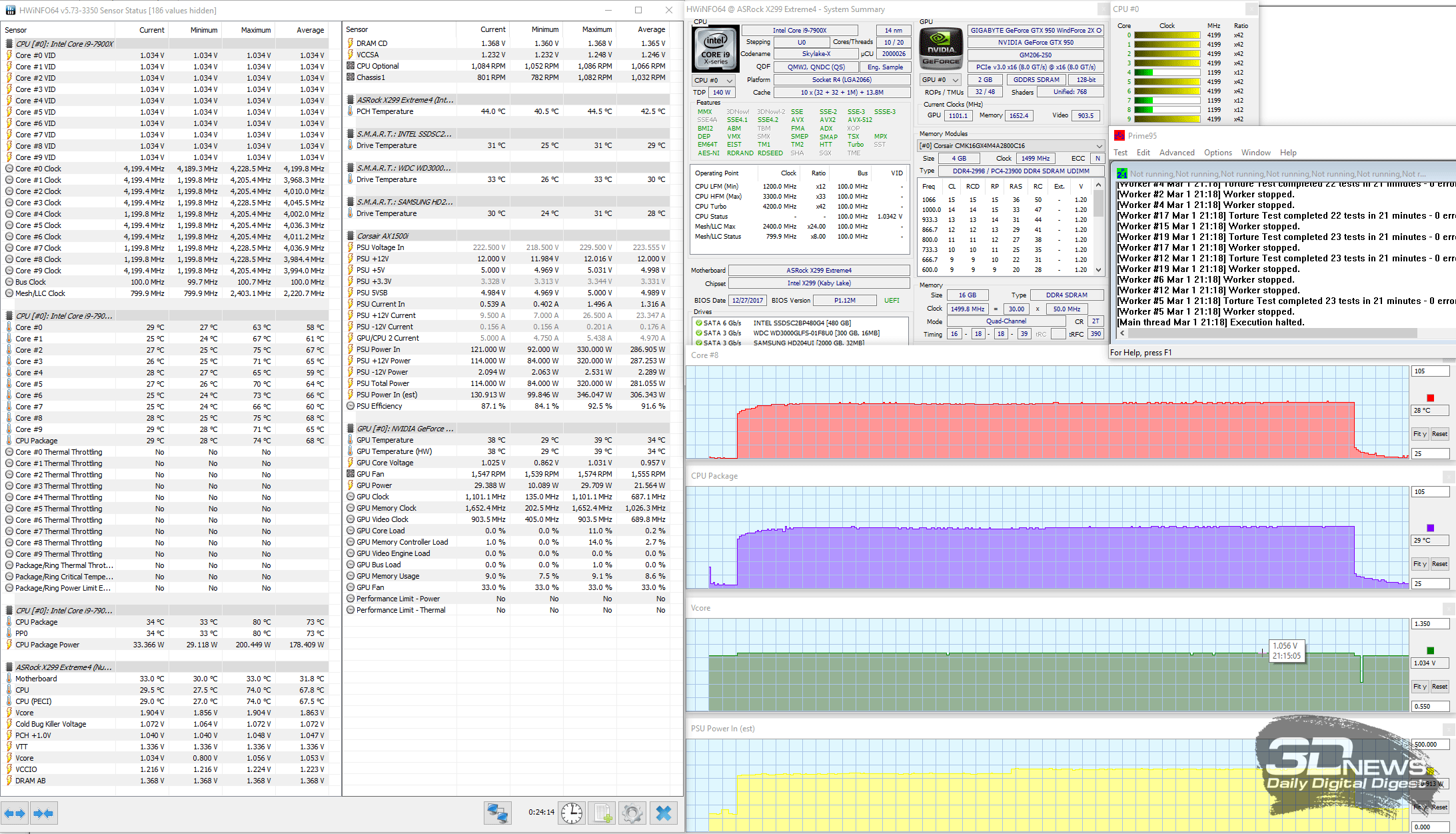Screen dimensions: 1456x834
Task: Open the remote network monitors icon
Action: (497, 813)
